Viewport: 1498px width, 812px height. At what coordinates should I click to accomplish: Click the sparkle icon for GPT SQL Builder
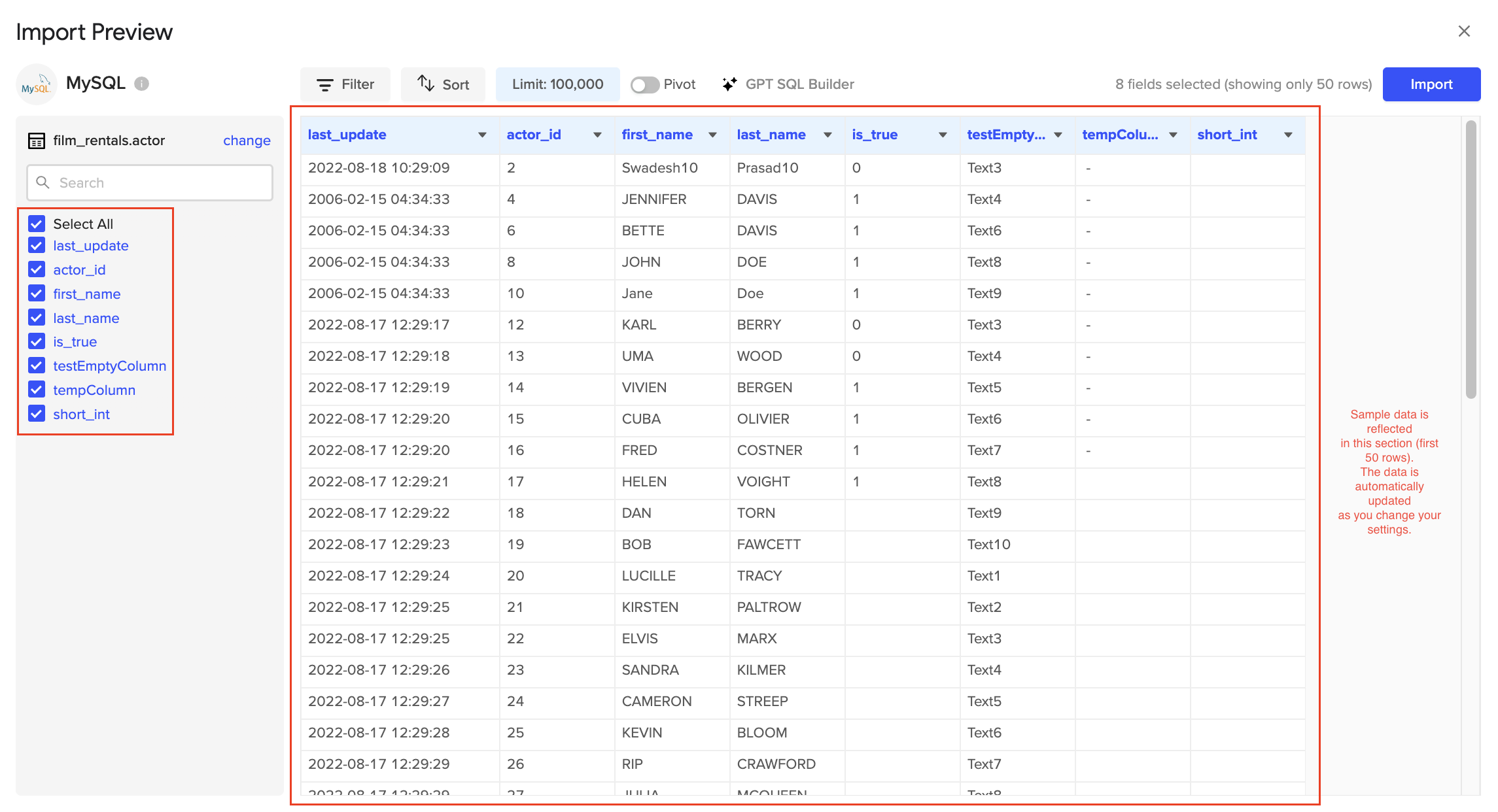pyautogui.click(x=729, y=84)
